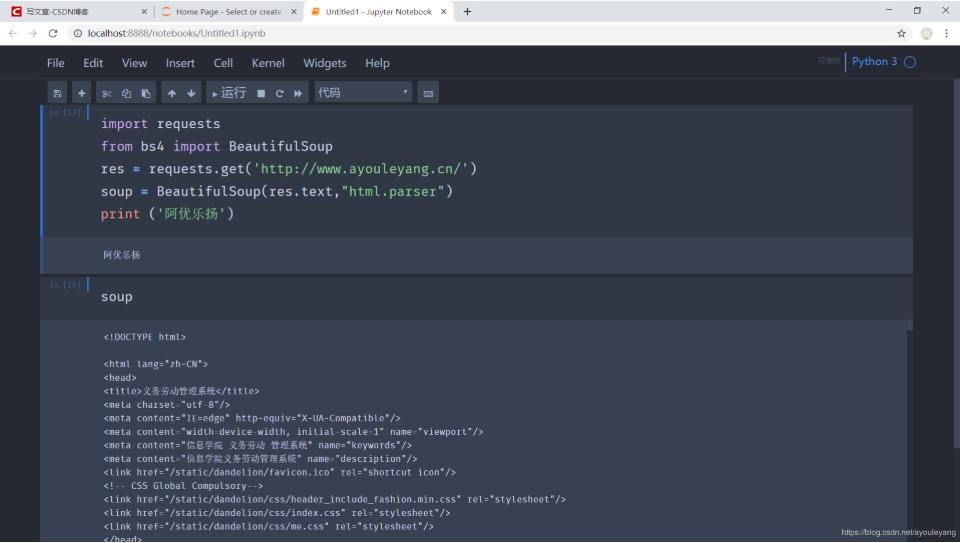960x543 pixels.
Task: Select the Untitled1 Jupyter Notebook tab
Action: 379,12
